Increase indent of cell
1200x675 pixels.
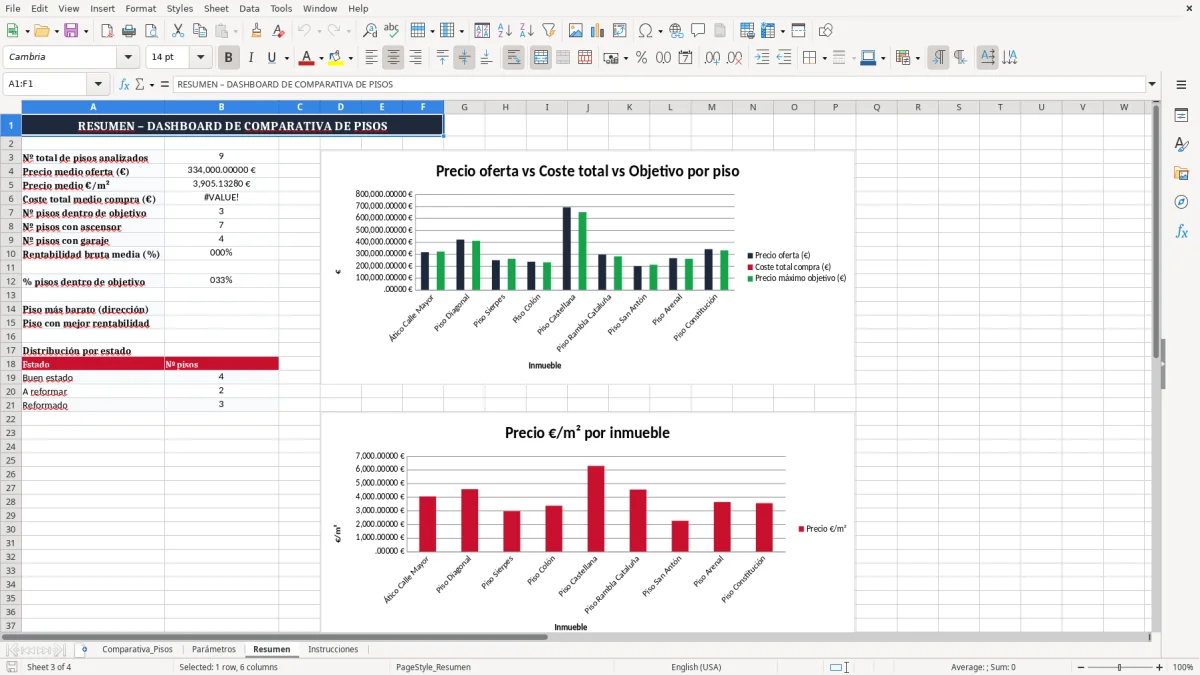[762, 58]
